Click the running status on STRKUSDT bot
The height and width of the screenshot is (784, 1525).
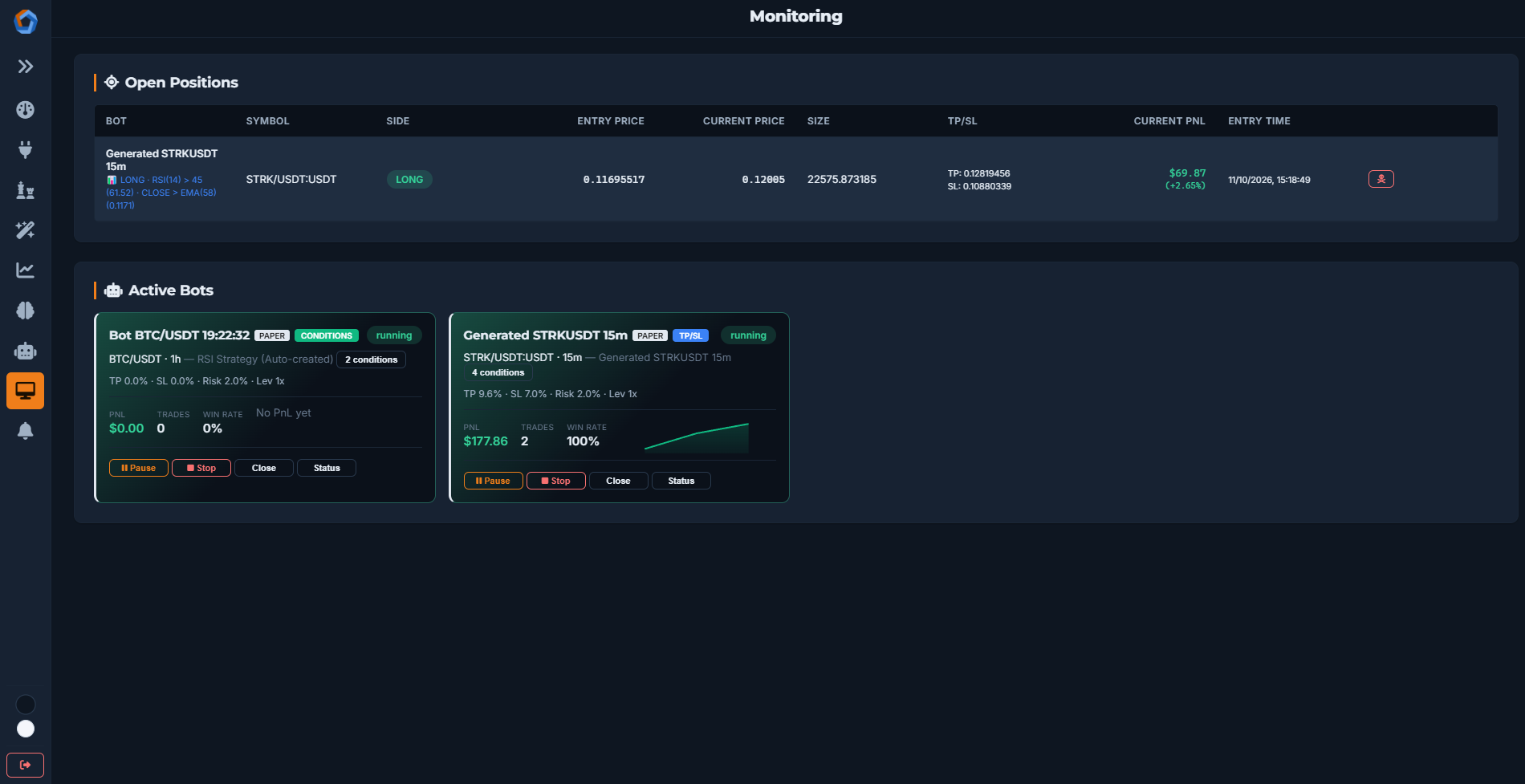coord(748,335)
